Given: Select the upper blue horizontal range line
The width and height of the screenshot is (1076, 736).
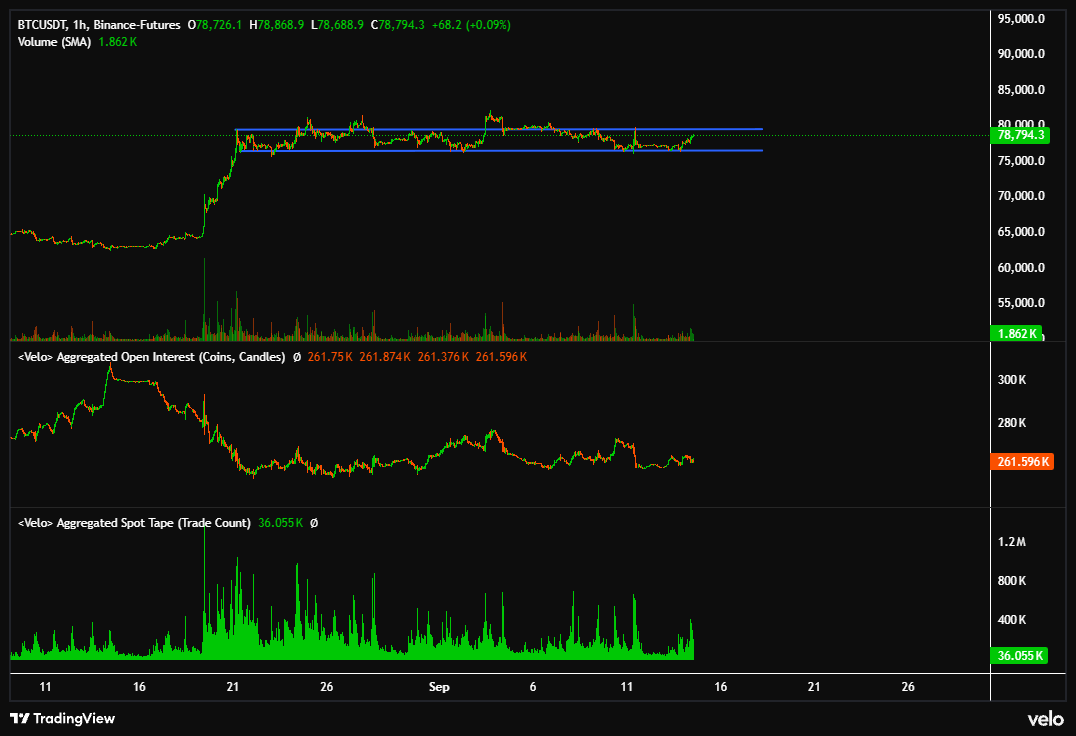Looking at the screenshot, I should (x=499, y=129).
